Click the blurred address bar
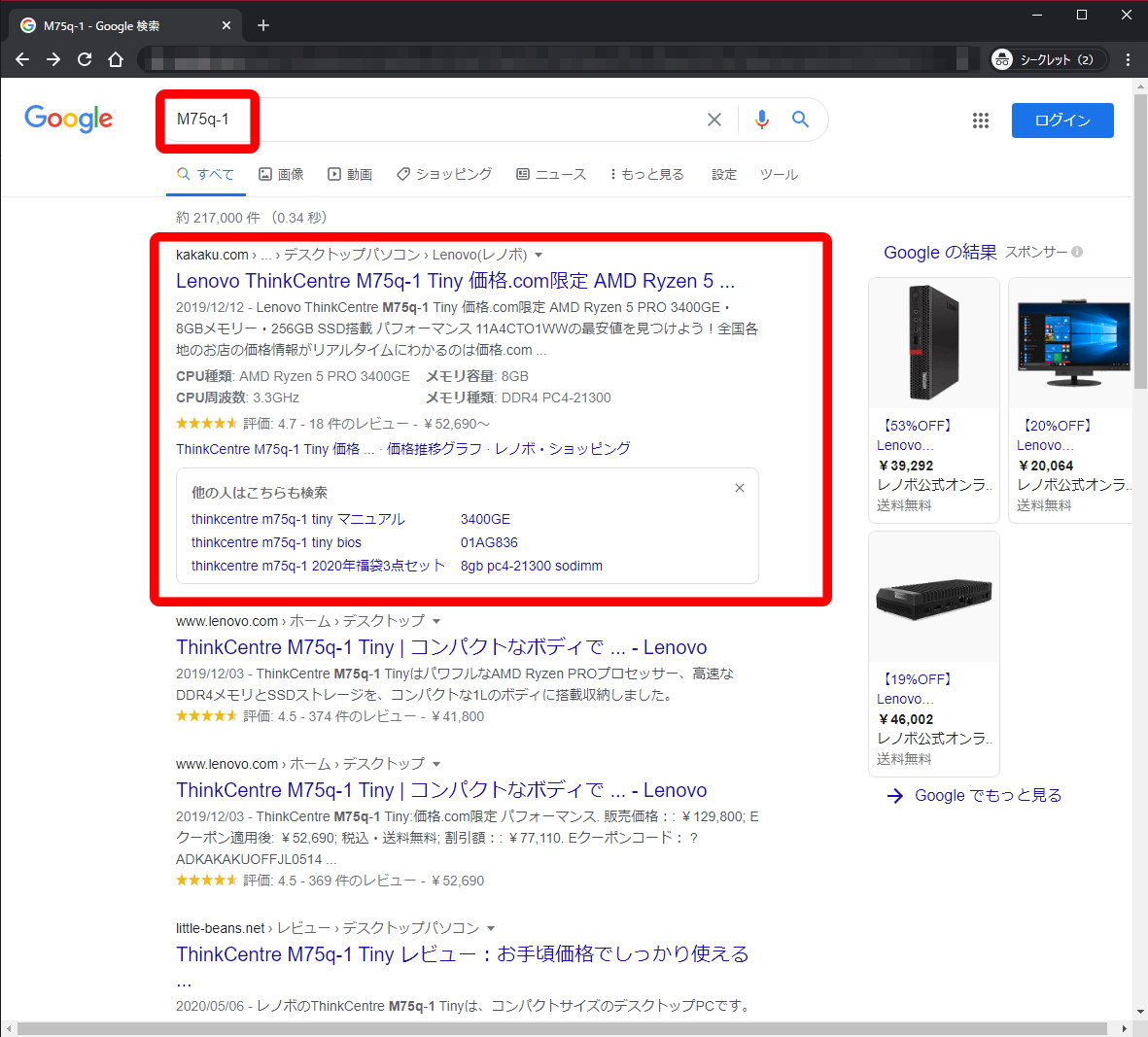 point(558,60)
